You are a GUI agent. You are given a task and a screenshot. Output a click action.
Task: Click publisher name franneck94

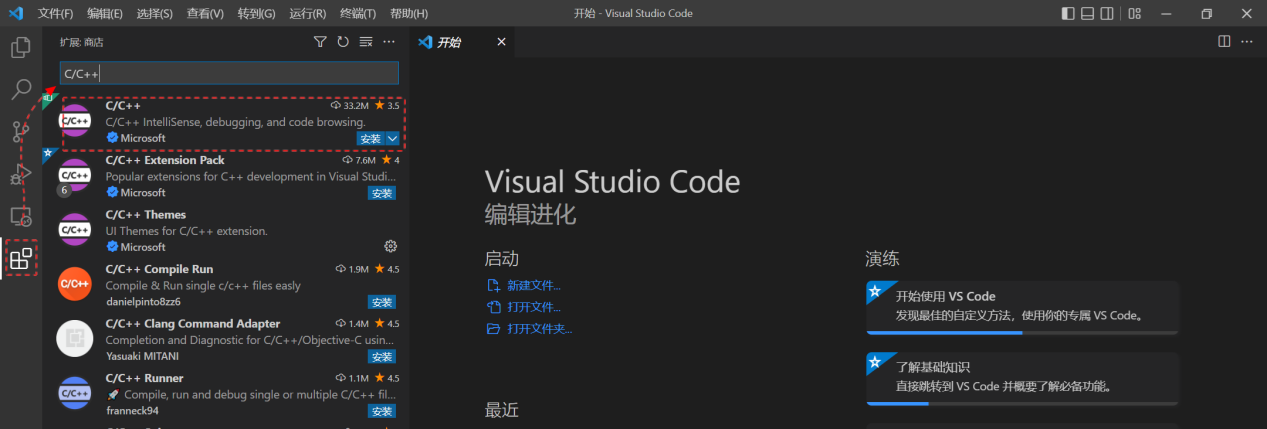[131, 410]
